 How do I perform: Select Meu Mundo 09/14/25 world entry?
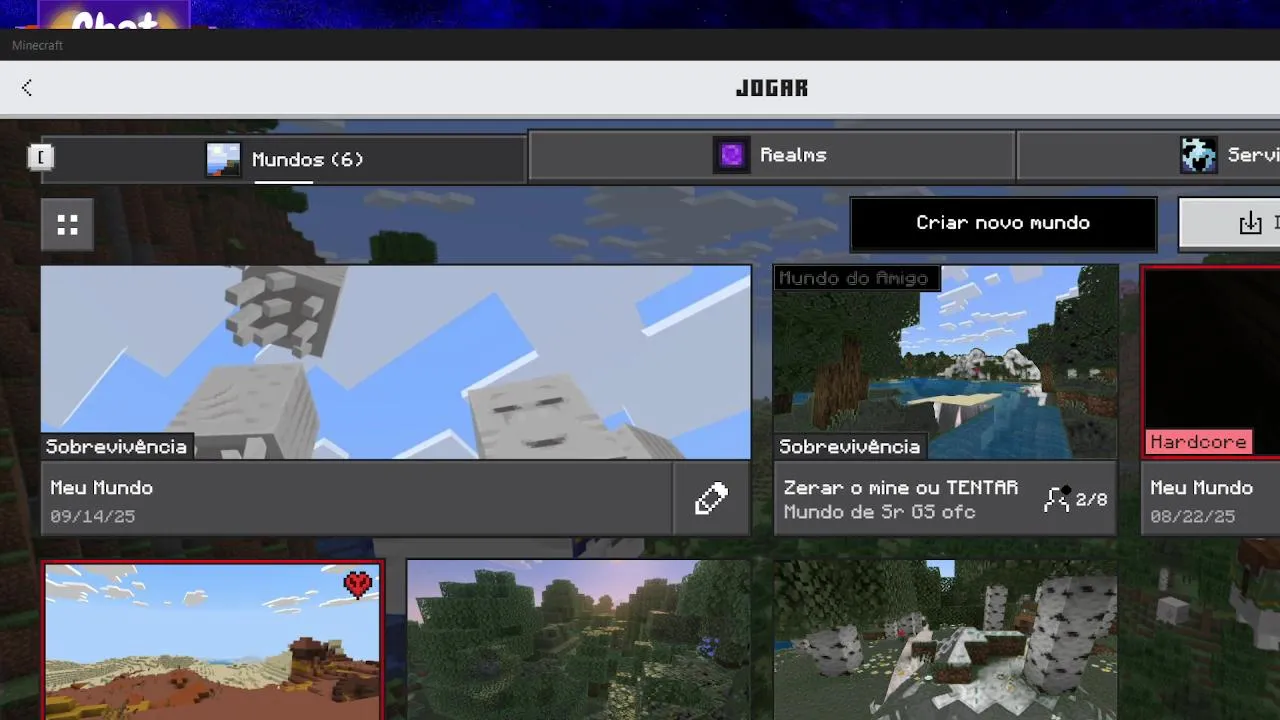357,498
